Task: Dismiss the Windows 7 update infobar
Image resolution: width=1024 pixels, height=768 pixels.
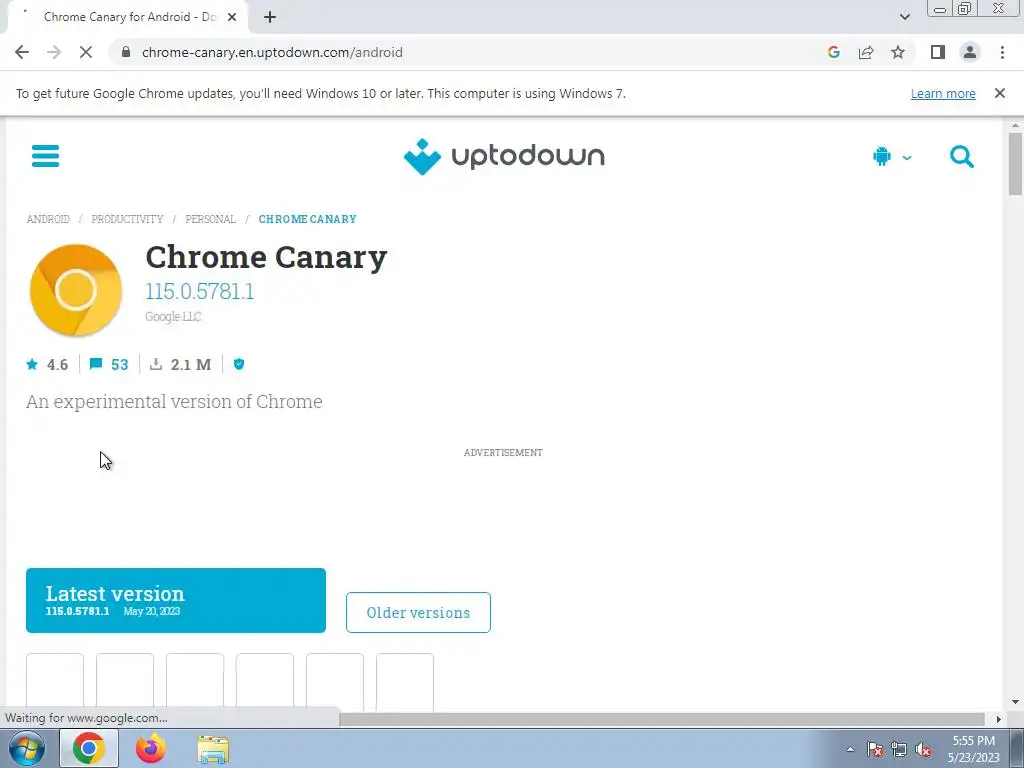Action: coord(999,93)
